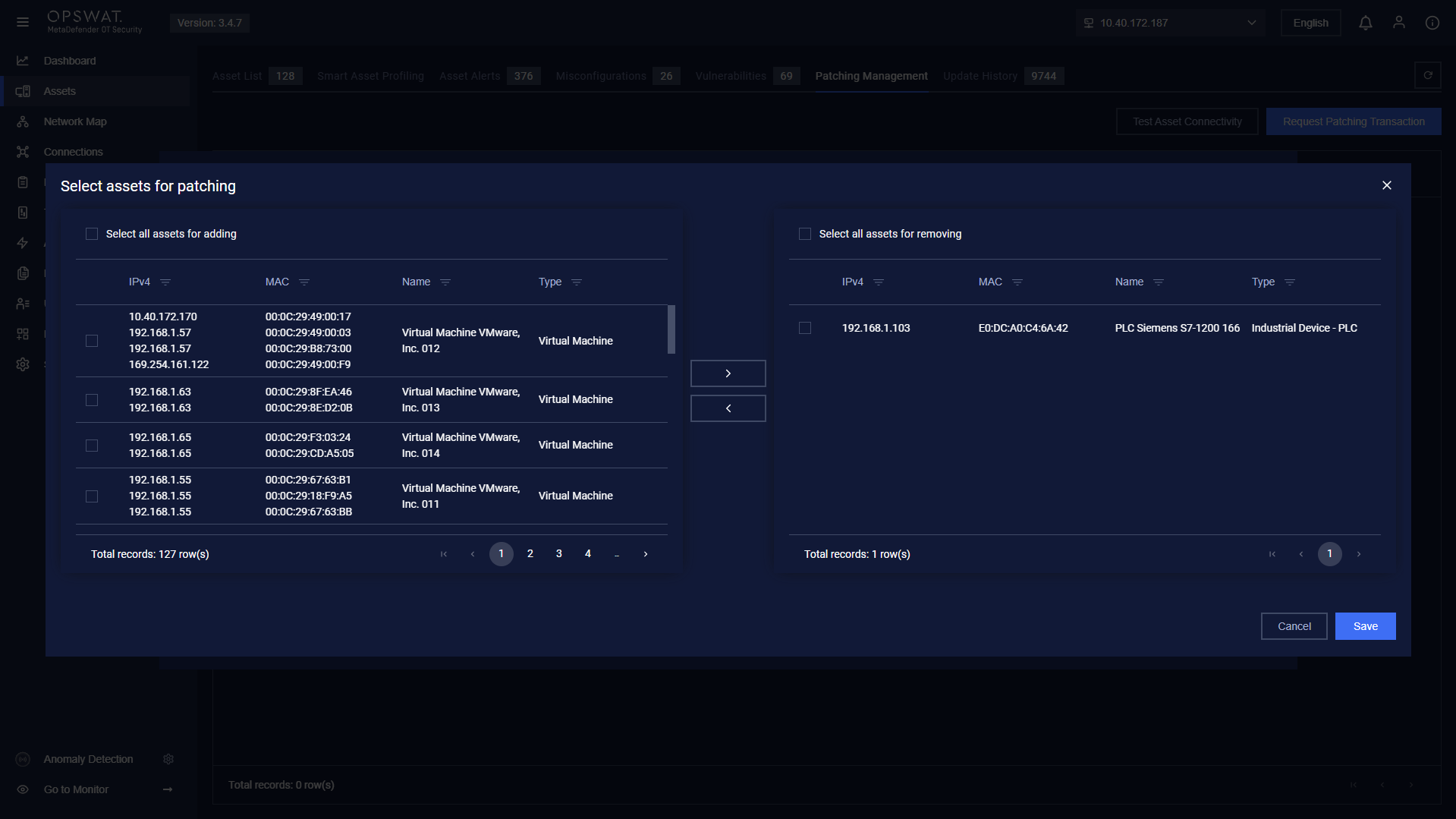1456x819 pixels.
Task: Open the notifications bell
Action: 1366,23
